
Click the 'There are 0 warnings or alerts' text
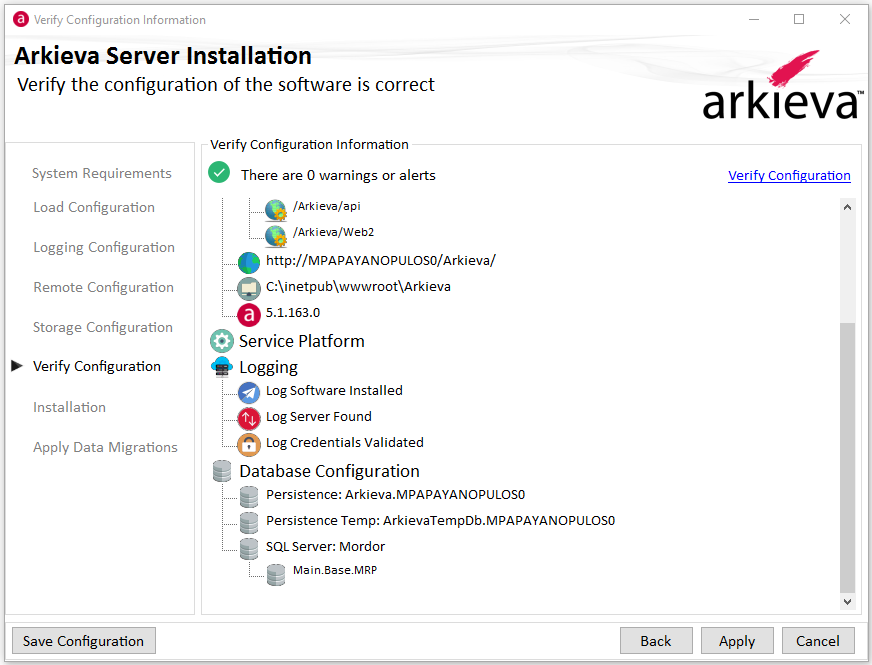click(338, 175)
